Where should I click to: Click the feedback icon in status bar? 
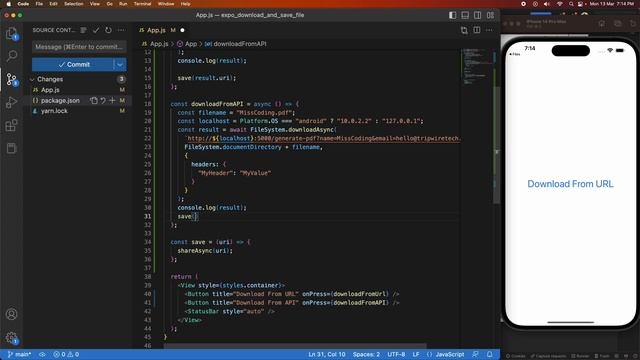pyautogui.click(x=476, y=354)
